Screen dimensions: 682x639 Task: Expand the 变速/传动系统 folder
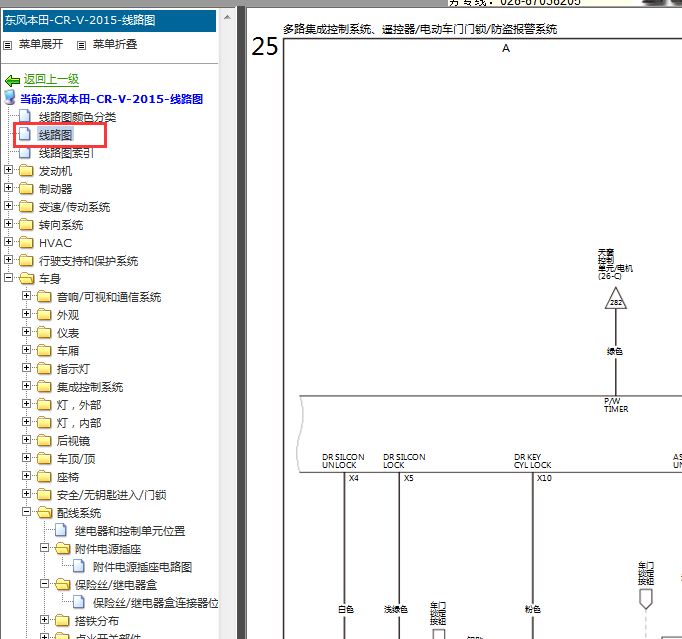8,205
